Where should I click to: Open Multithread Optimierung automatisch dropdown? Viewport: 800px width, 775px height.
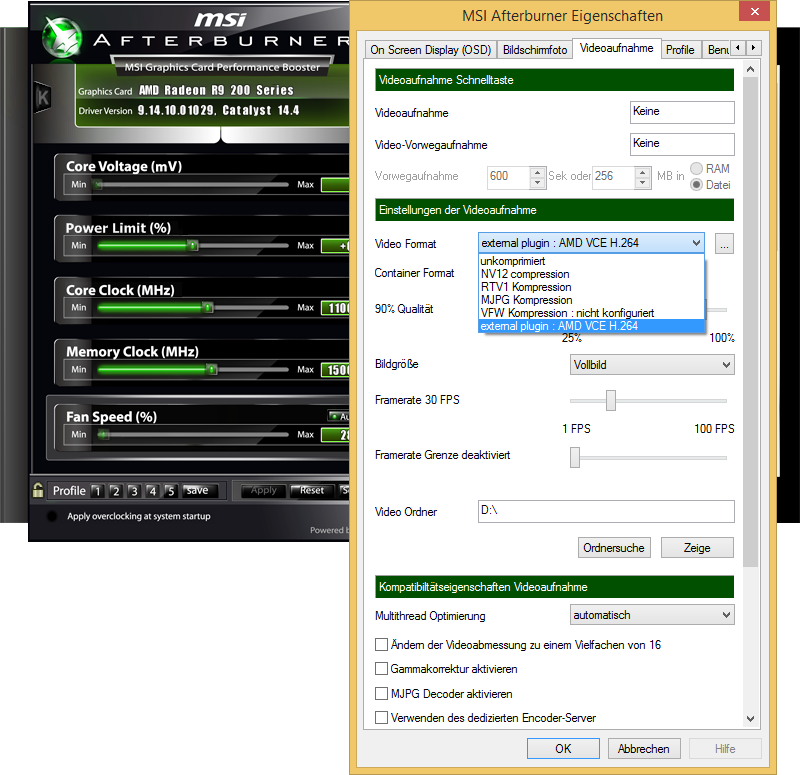652,615
